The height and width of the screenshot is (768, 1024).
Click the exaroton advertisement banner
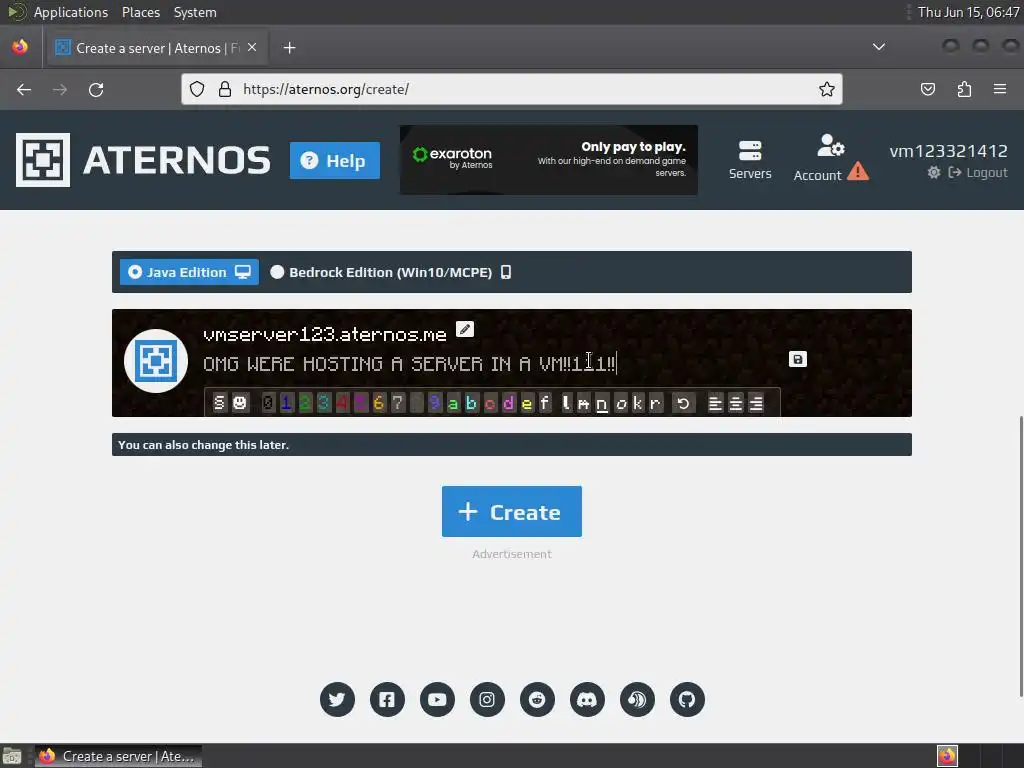549,160
